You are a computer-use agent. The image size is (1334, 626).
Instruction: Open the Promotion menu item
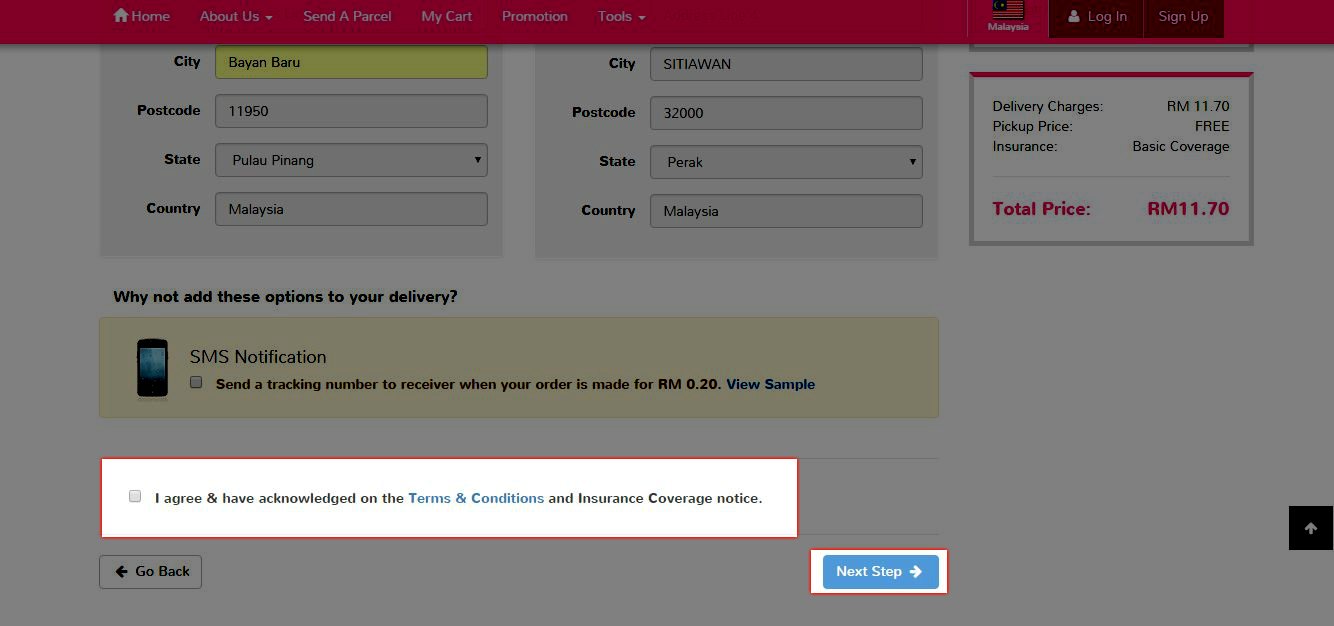[x=534, y=16]
